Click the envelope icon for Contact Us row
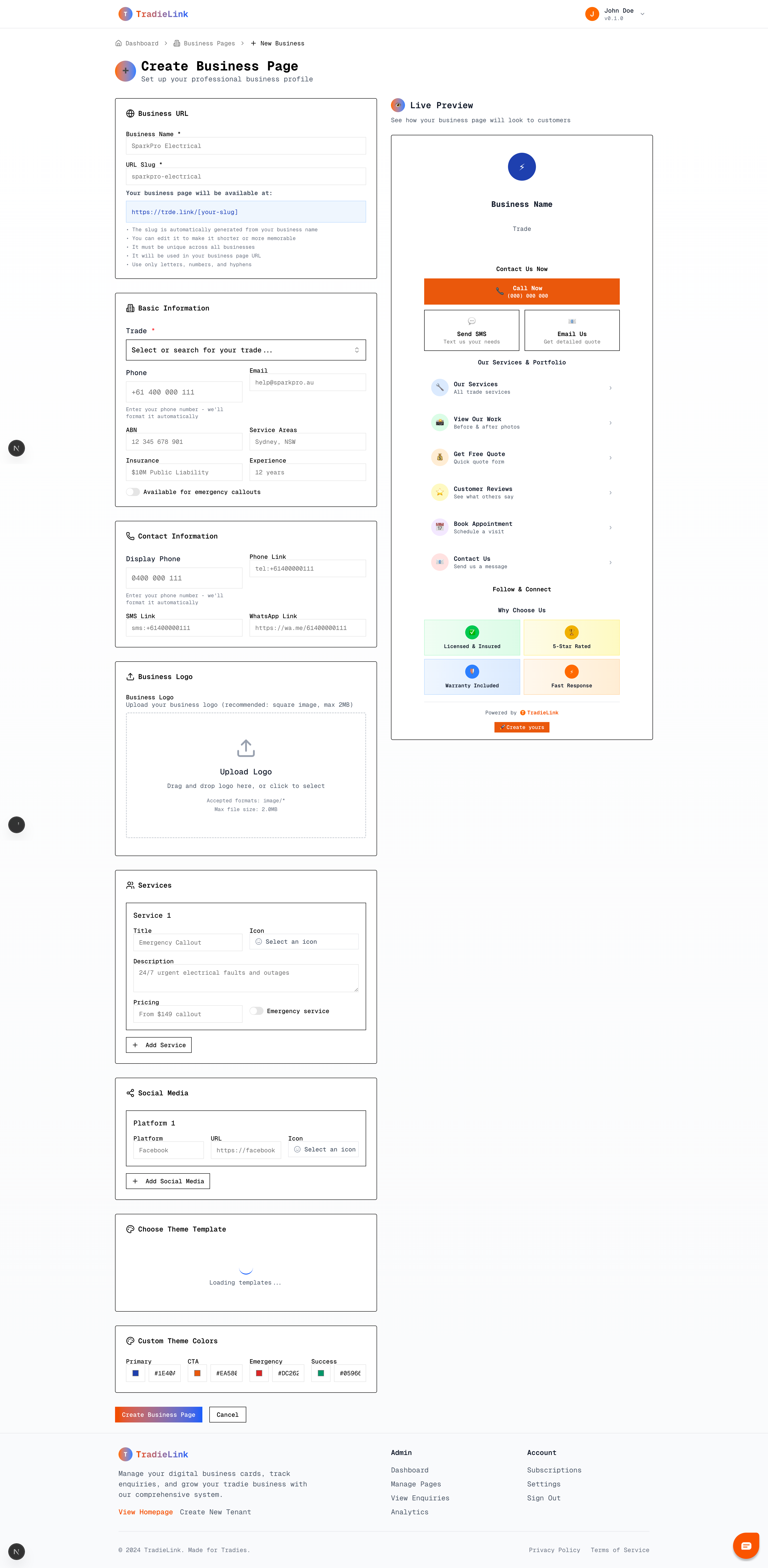768x1568 pixels. tap(440, 562)
